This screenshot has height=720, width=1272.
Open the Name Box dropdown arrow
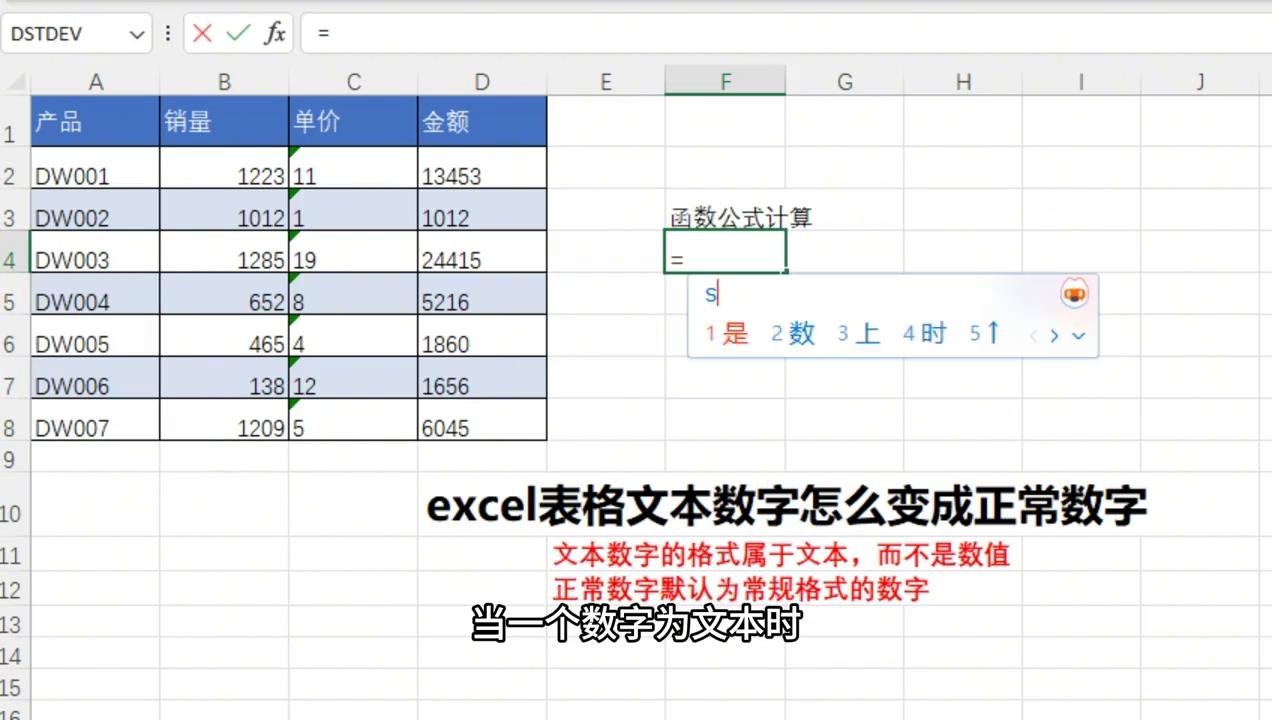[x=137, y=34]
